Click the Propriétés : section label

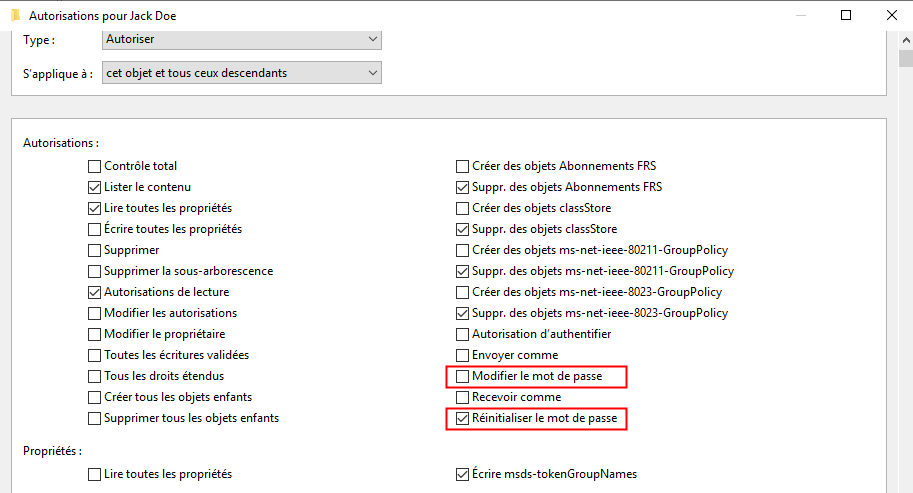click(52, 451)
